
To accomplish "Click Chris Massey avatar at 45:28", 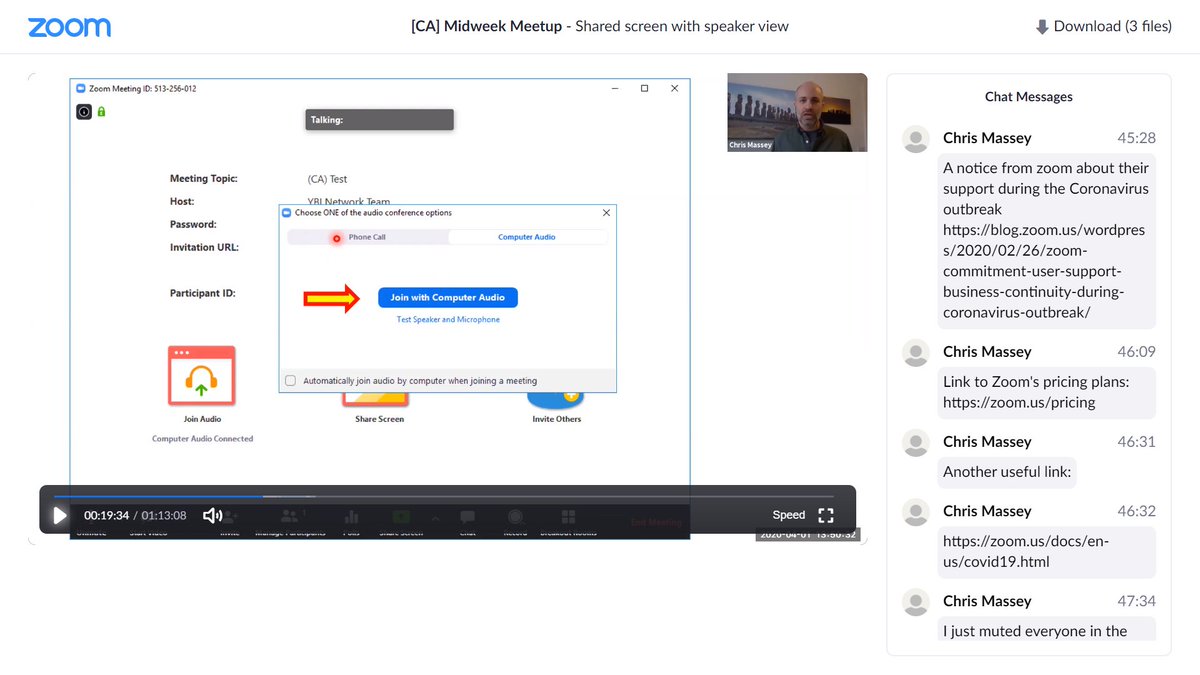I will pyautogui.click(x=916, y=139).
